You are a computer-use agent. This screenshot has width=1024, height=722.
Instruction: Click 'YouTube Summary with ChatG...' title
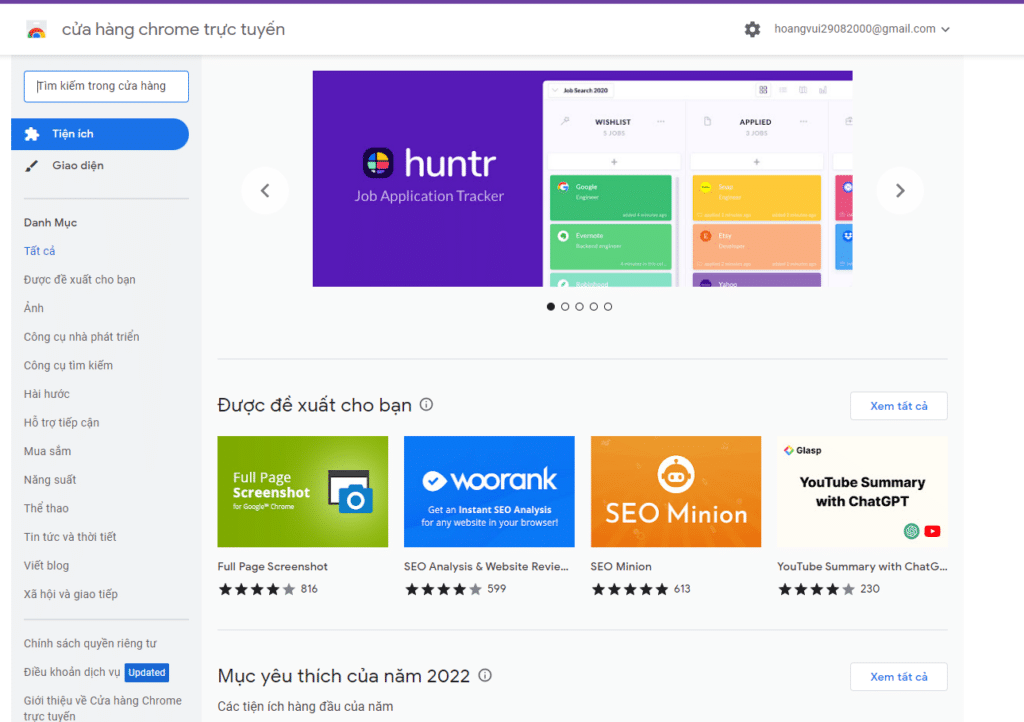(x=862, y=567)
